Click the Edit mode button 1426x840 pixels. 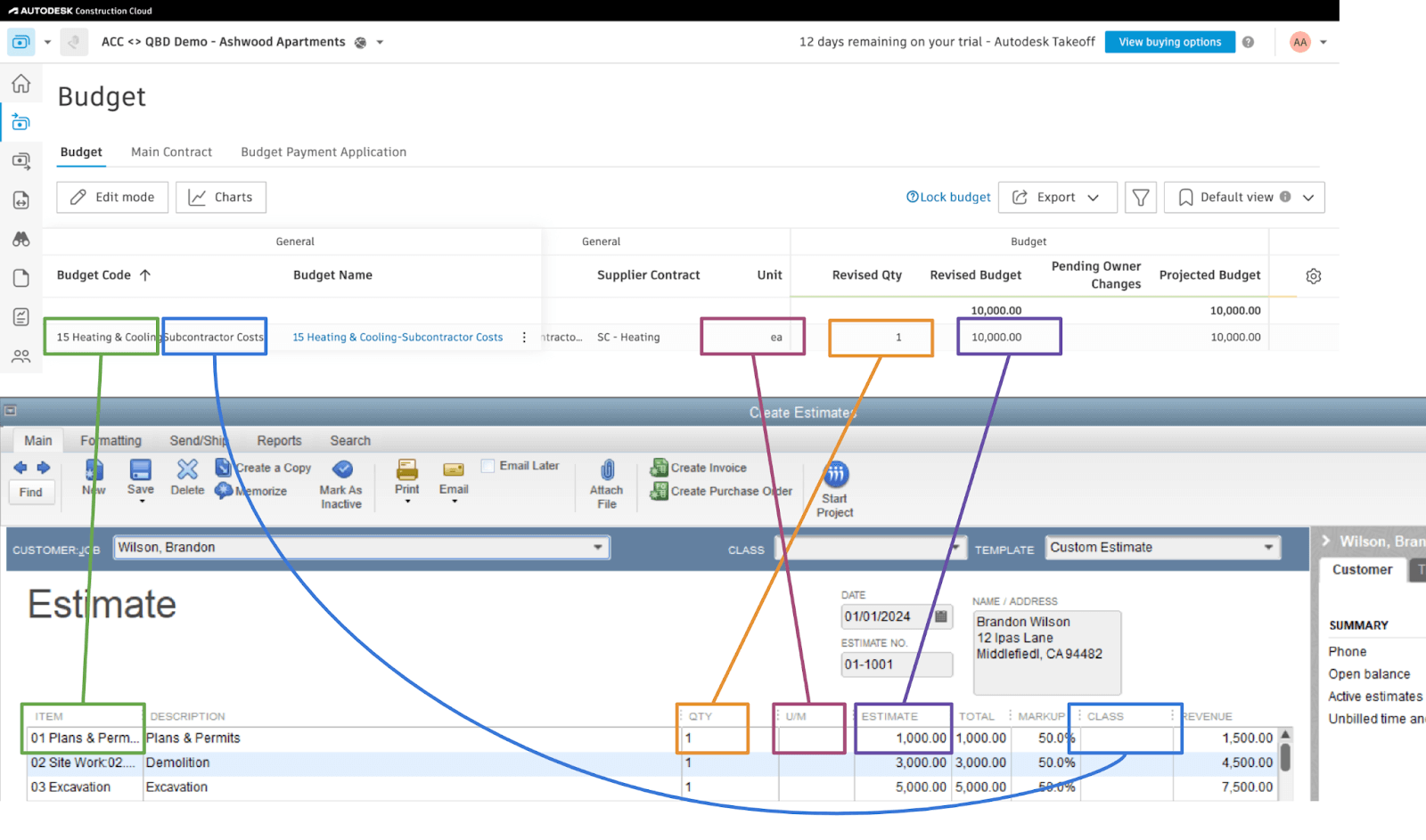pyautogui.click(x=112, y=197)
